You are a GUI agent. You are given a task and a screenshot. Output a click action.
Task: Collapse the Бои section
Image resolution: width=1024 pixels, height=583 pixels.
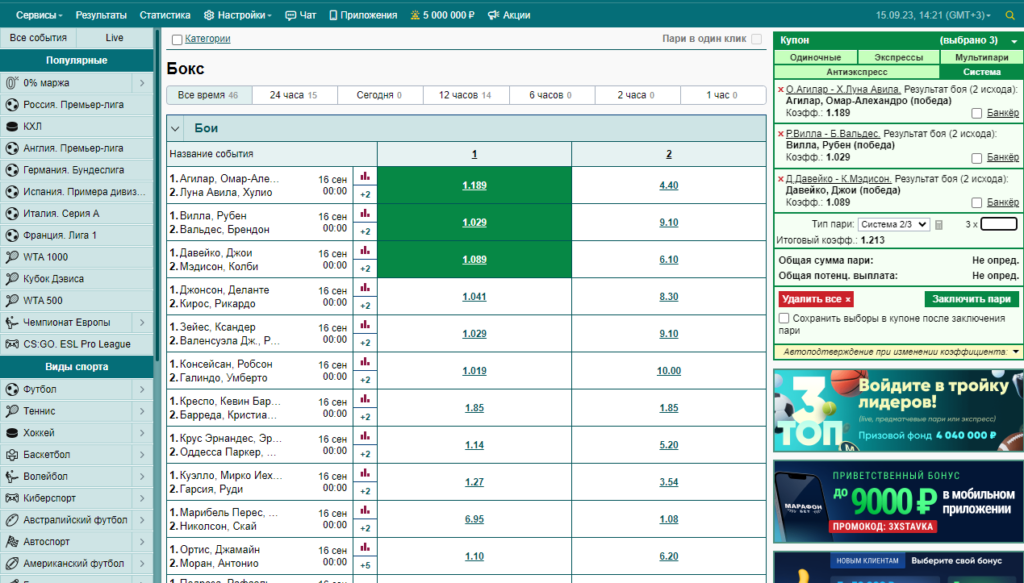point(175,129)
